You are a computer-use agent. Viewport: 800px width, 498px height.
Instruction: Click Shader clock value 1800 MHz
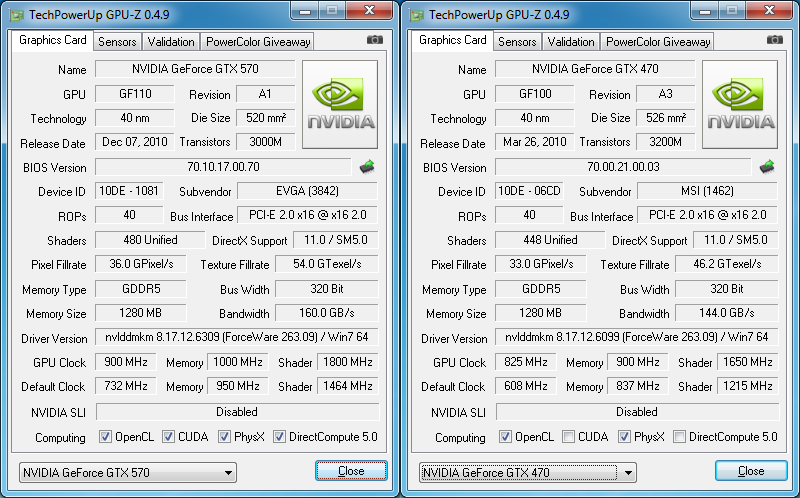[347, 362]
